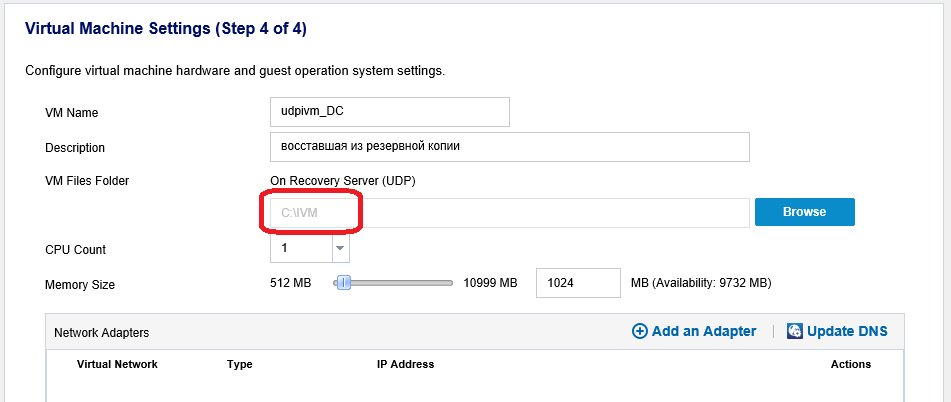Click the Actions column header
Viewport: 951px width, 402px height.
[851, 364]
